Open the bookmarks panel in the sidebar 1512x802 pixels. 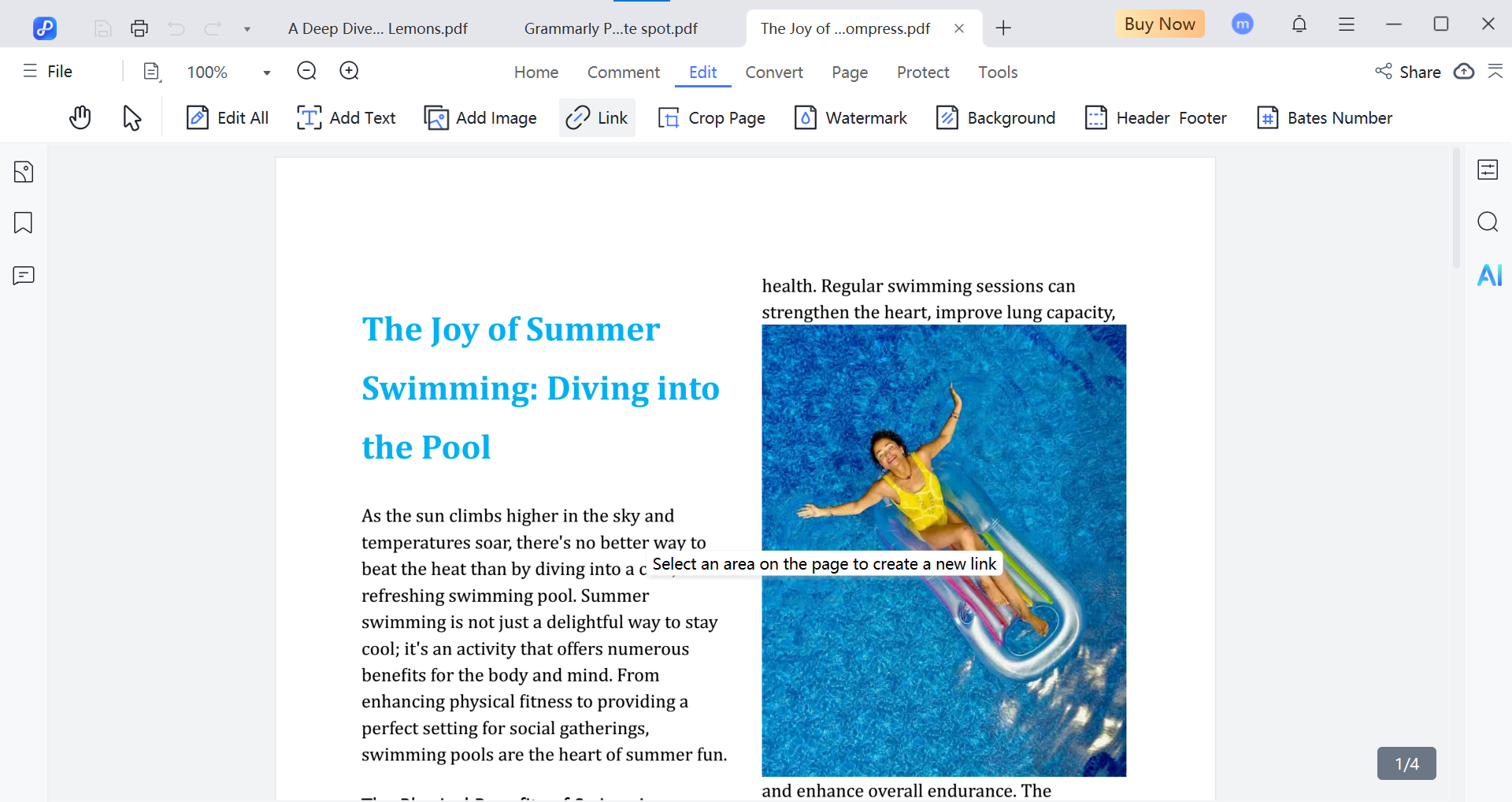pyautogui.click(x=24, y=223)
